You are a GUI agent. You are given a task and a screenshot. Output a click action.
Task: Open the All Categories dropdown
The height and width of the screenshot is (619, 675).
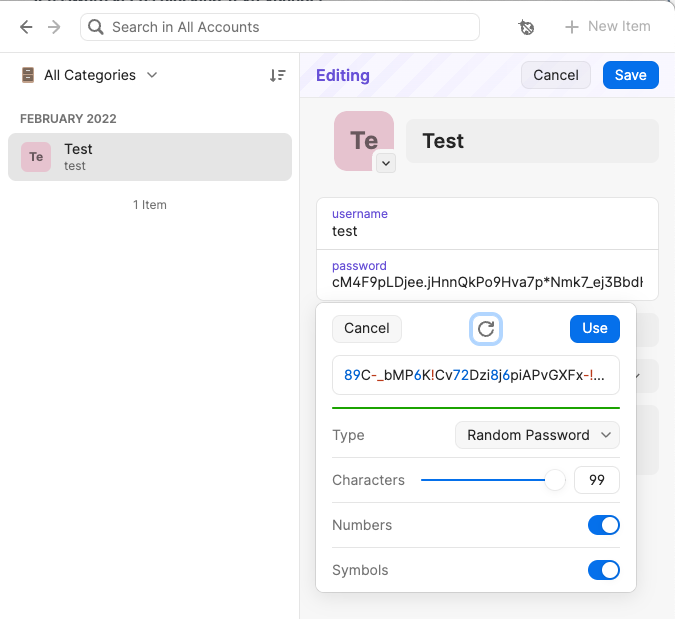click(x=90, y=75)
